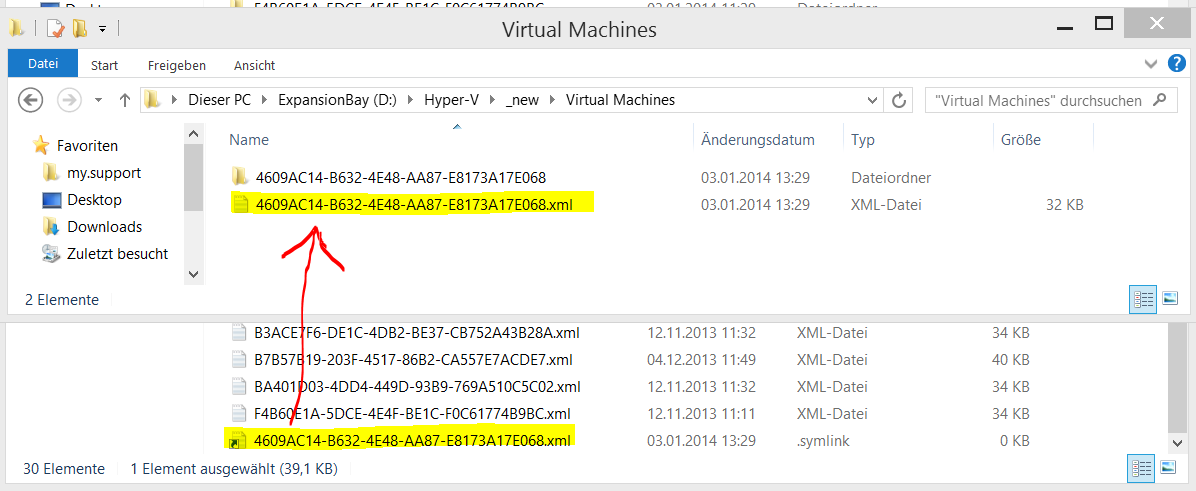The height and width of the screenshot is (491, 1196).
Task: Open the address bar history dropdown
Action: point(873,100)
